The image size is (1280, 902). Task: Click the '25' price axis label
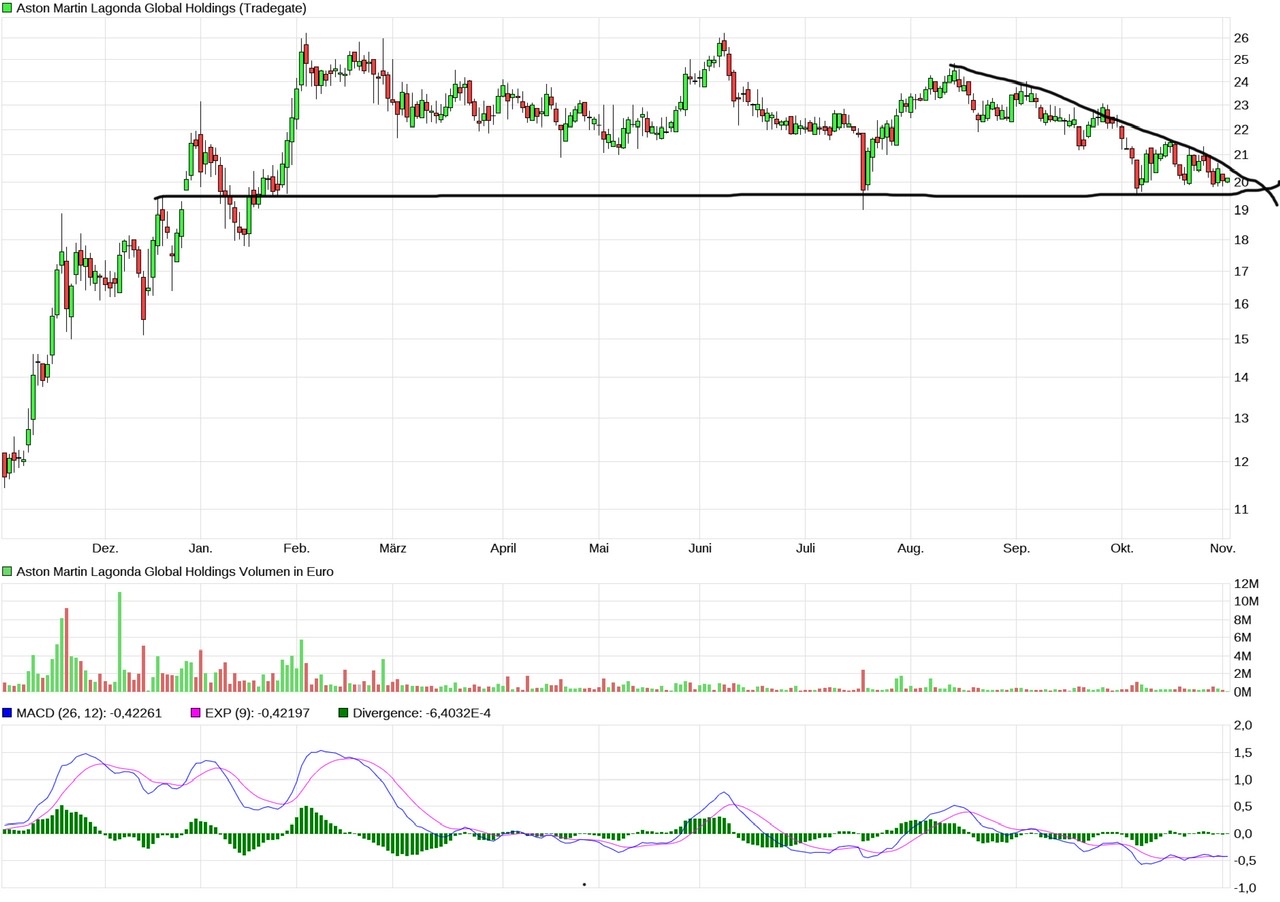[x=1241, y=59]
